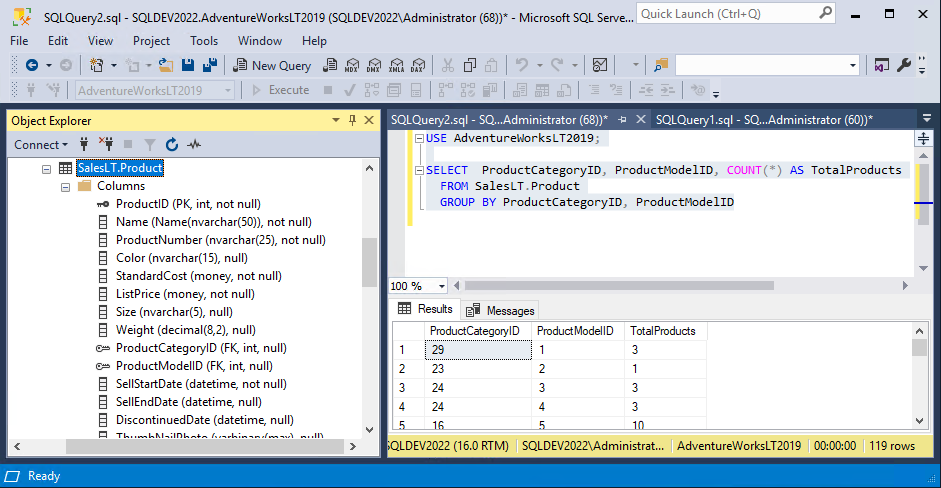The height and width of the screenshot is (488, 941).
Task: Click the purple Visual Studio window icon
Action: 881,65
